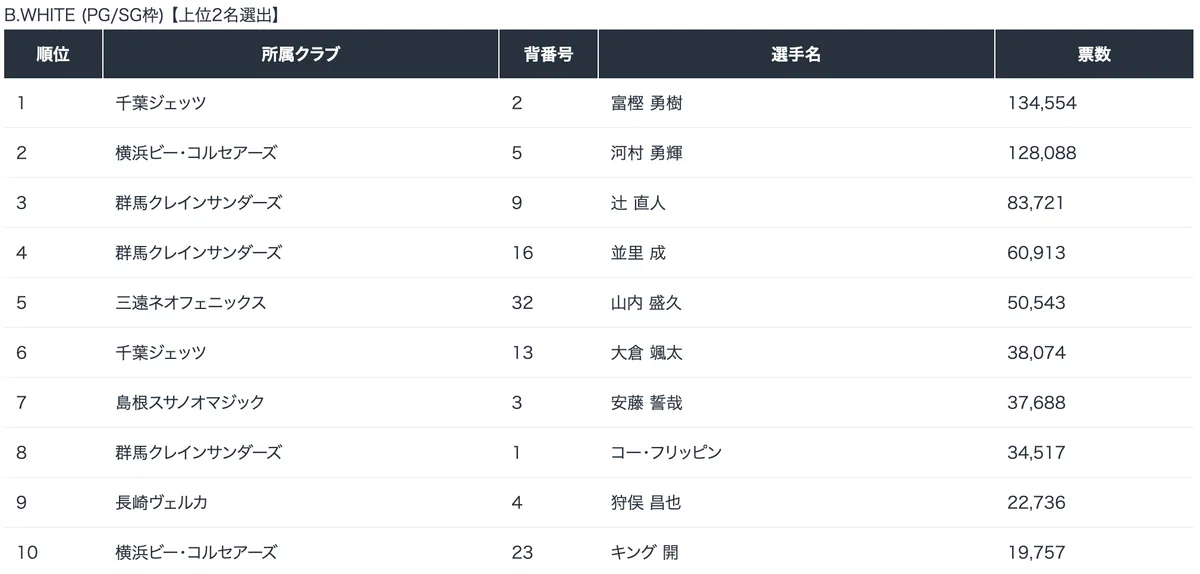Viewport: 1200px width, 574px height.
Task: Click club 三遠ネオフェニックス
Action: 191,303
